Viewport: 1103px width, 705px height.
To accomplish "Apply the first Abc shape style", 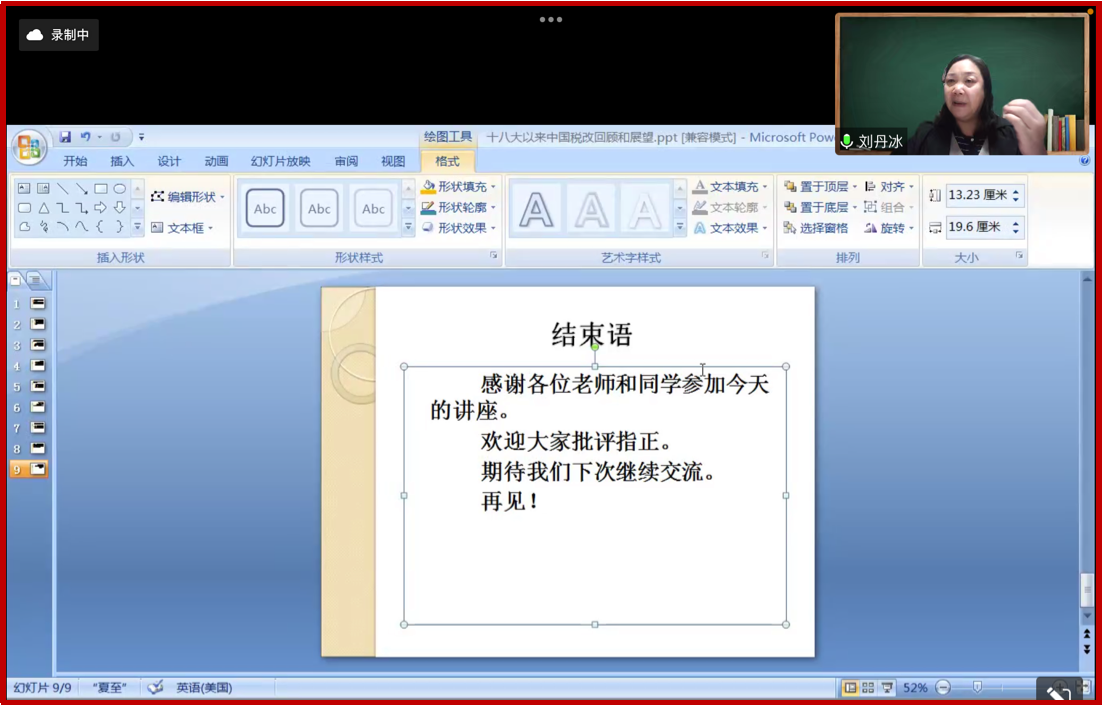I will (x=265, y=209).
